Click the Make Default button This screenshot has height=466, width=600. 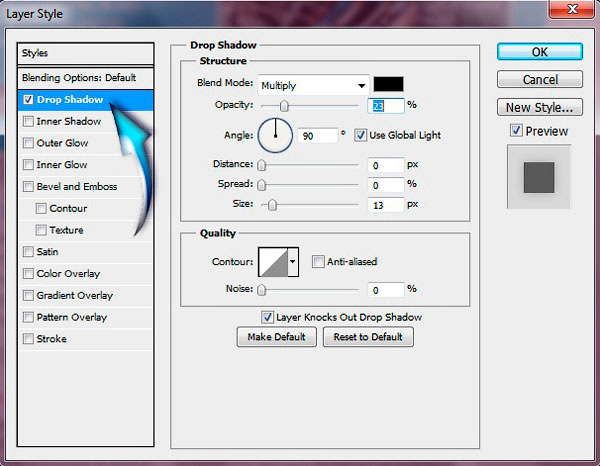click(x=277, y=337)
